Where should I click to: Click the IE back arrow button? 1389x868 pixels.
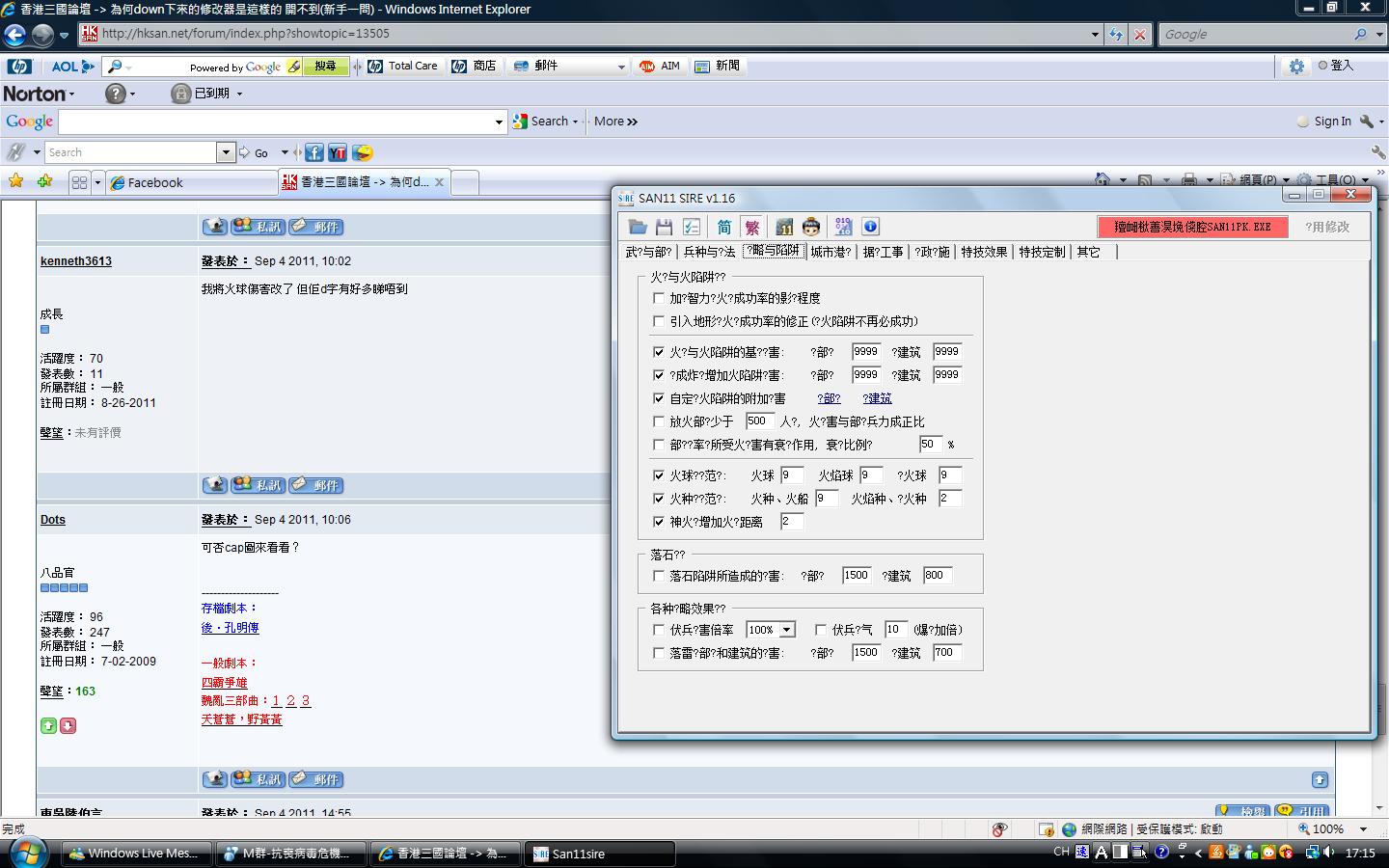[14, 36]
